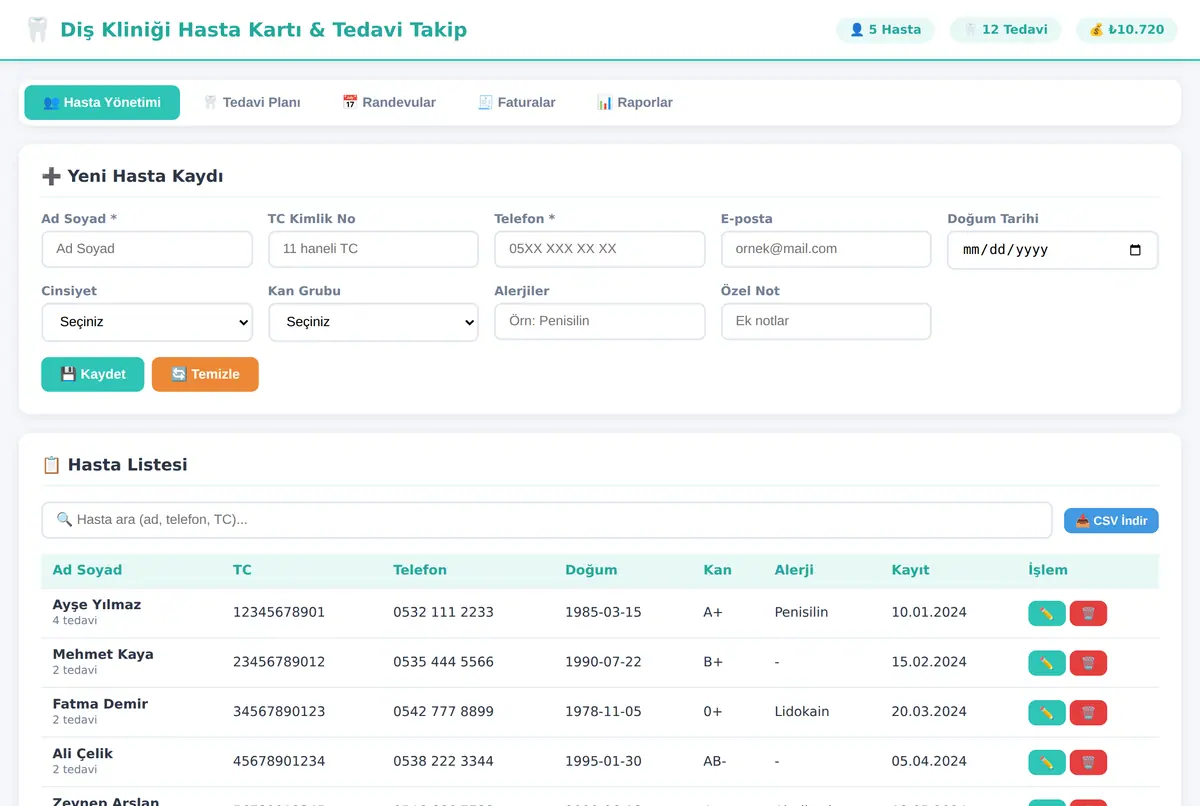The width and height of the screenshot is (1200, 806).
Task: Edit Fatma Demir patient record
Action: 1047,712
